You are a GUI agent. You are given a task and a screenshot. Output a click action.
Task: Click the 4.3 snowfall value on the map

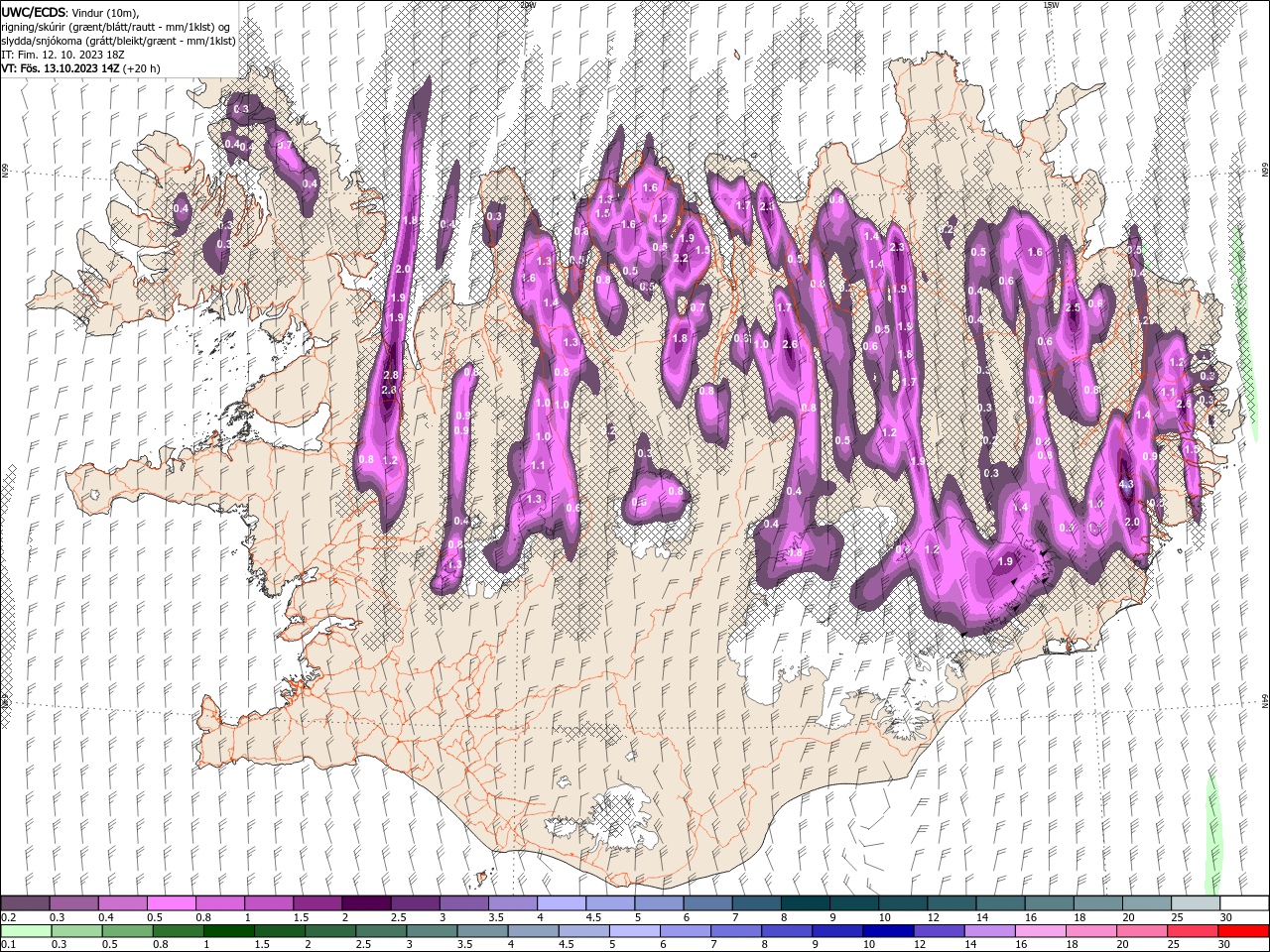coord(1126,485)
